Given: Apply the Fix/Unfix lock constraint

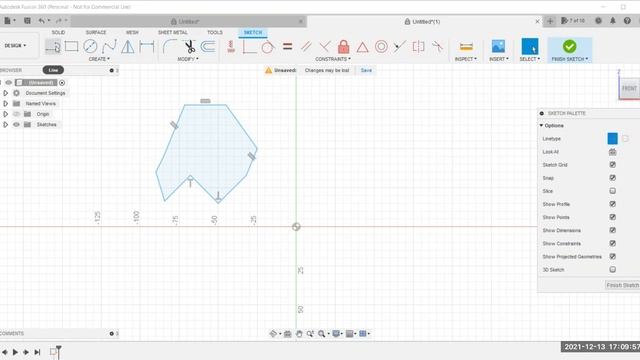Looking at the screenshot, I should (344, 47).
